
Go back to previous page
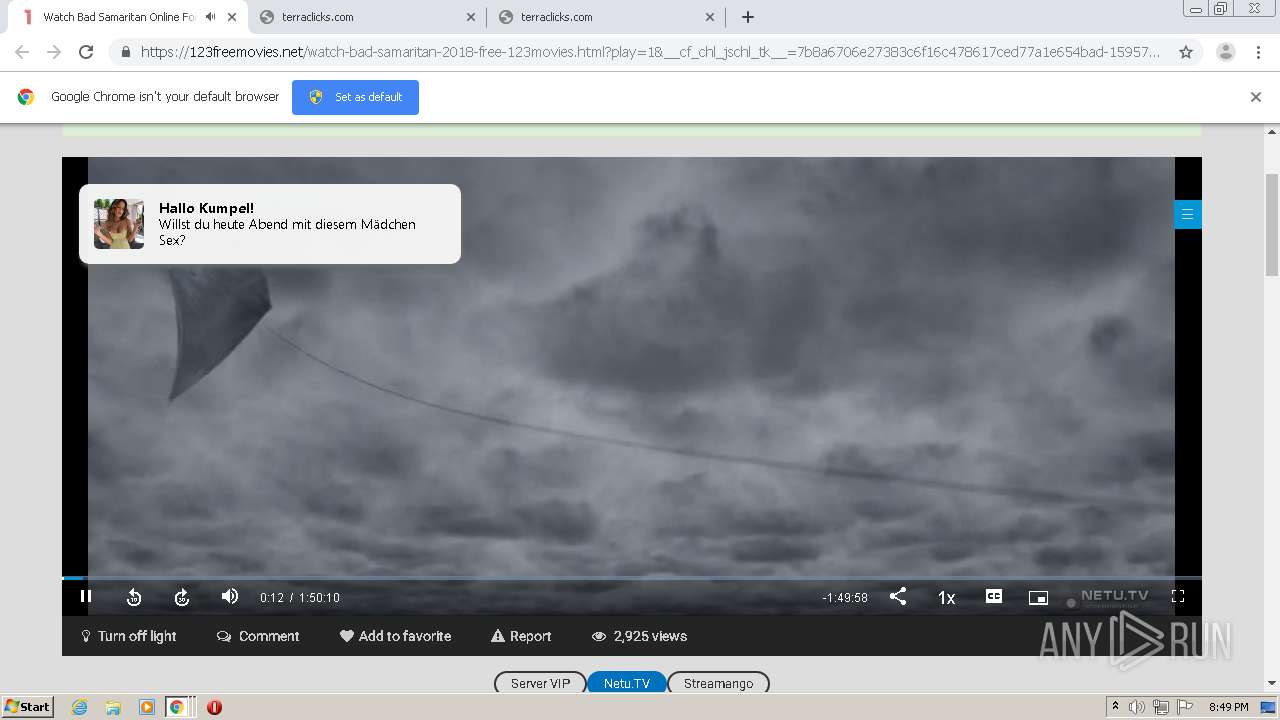[22, 52]
